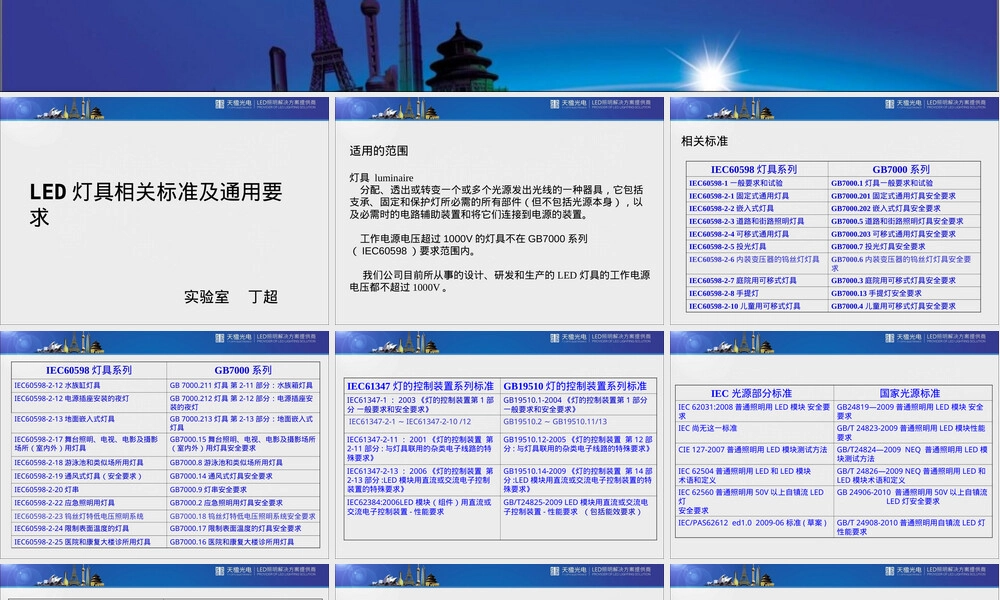Select cell 'GB7000.14 通风式灯具安全要求'

(243, 476)
